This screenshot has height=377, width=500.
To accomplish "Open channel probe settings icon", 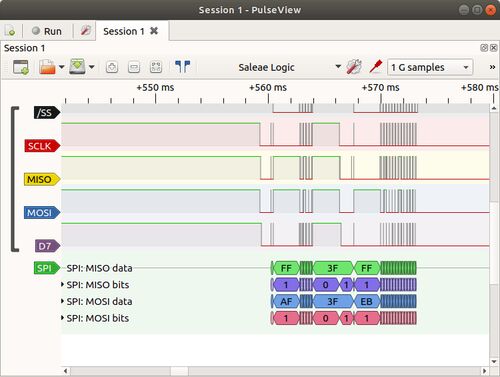I will point(376,67).
